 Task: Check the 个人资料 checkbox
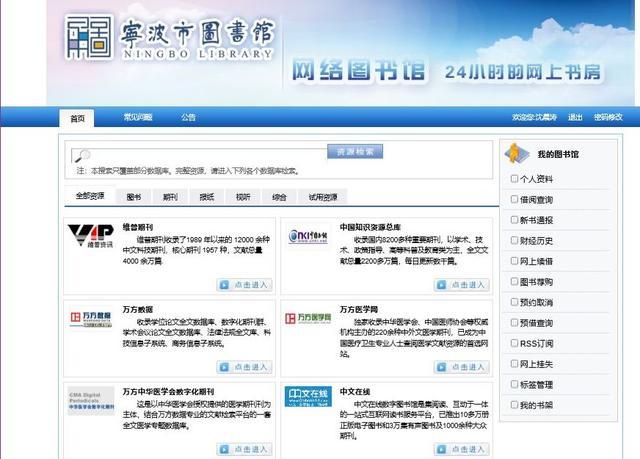[514, 179]
